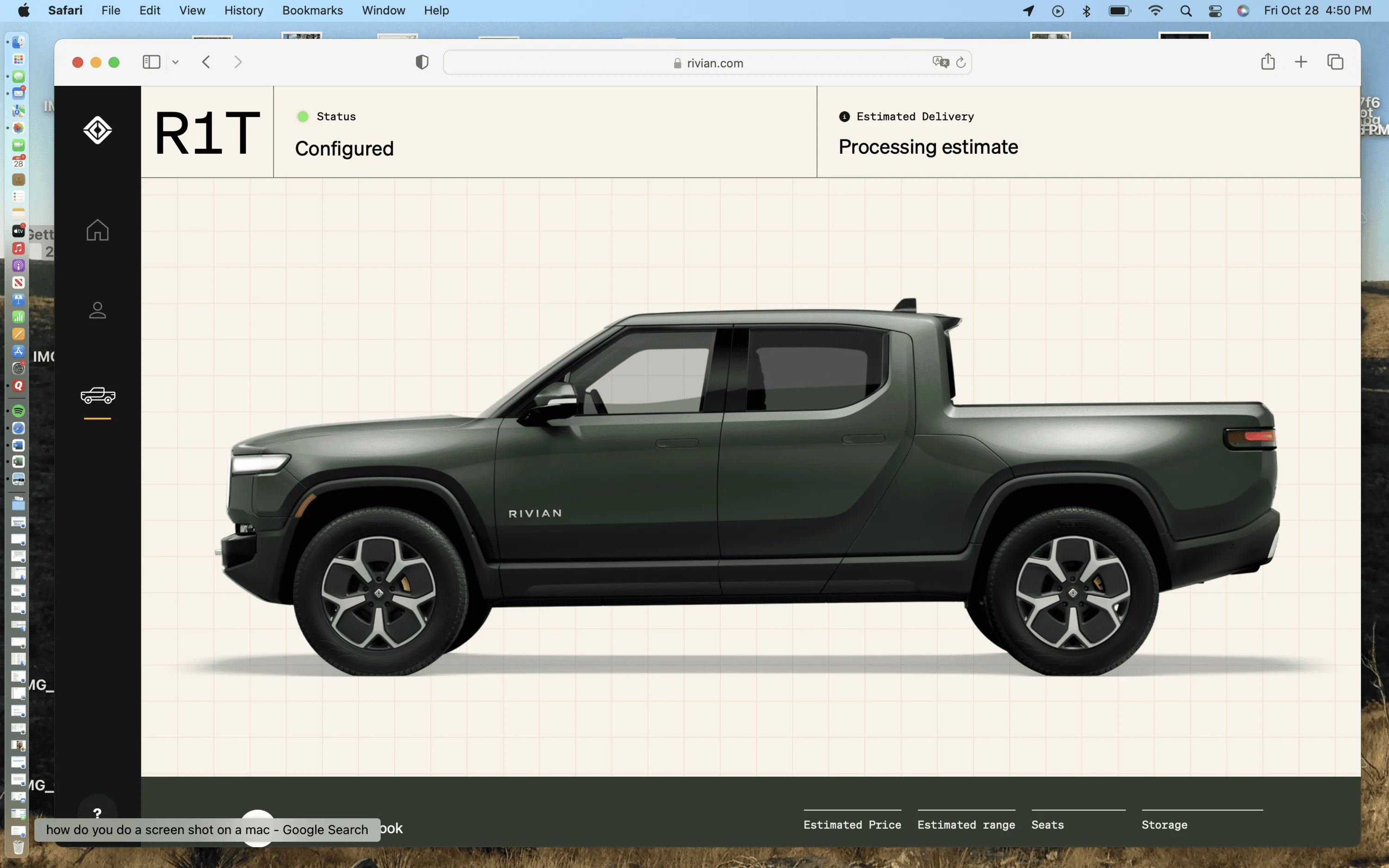The image size is (1389, 868).
Task: Open Photos from the Dock
Action: (x=19, y=127)
